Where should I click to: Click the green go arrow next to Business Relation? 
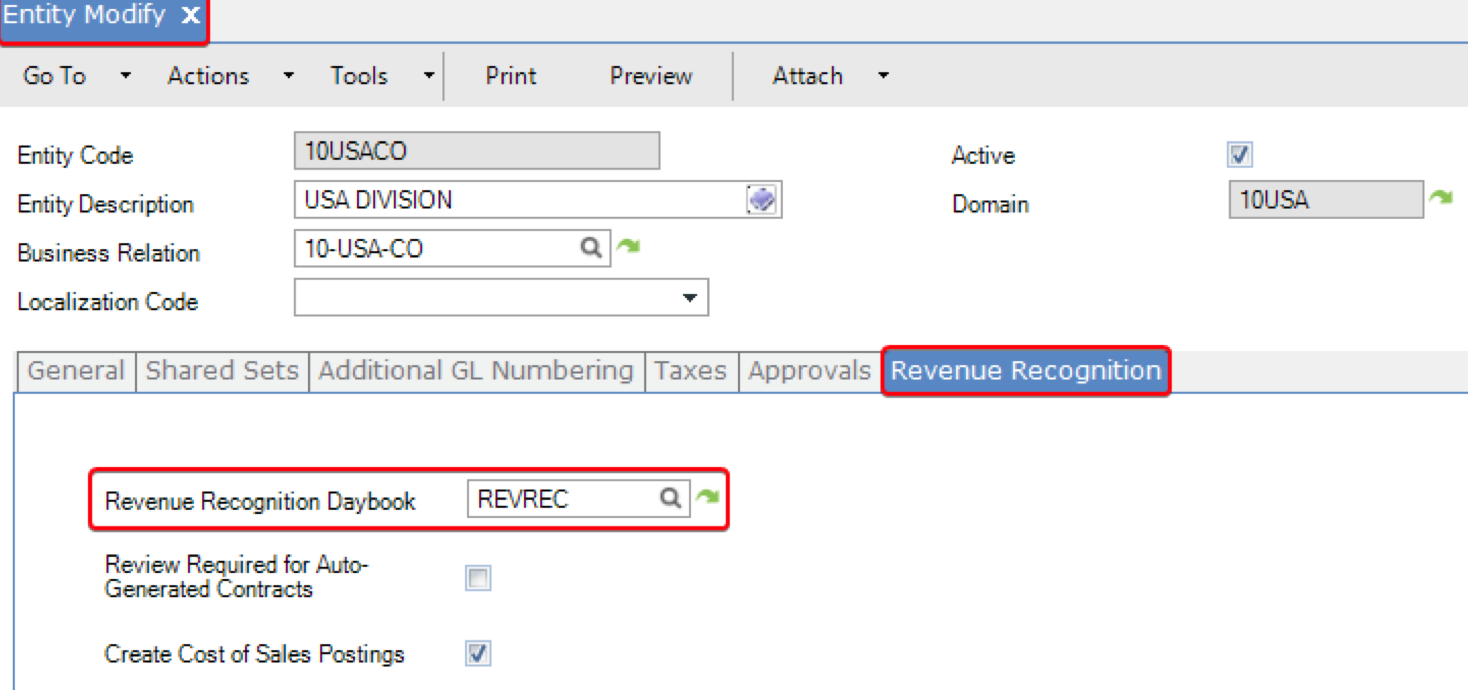tap(628, 247)
